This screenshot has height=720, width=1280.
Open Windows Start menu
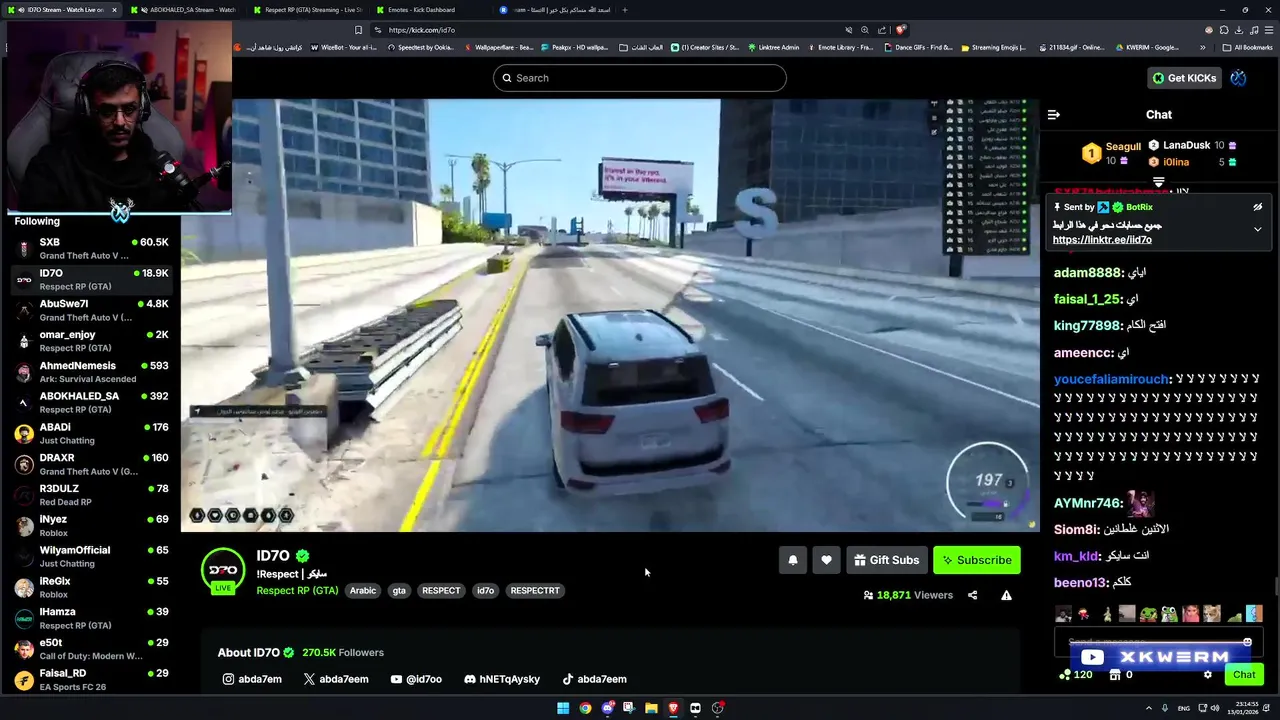pyautogui.click(x=563, y=708)
